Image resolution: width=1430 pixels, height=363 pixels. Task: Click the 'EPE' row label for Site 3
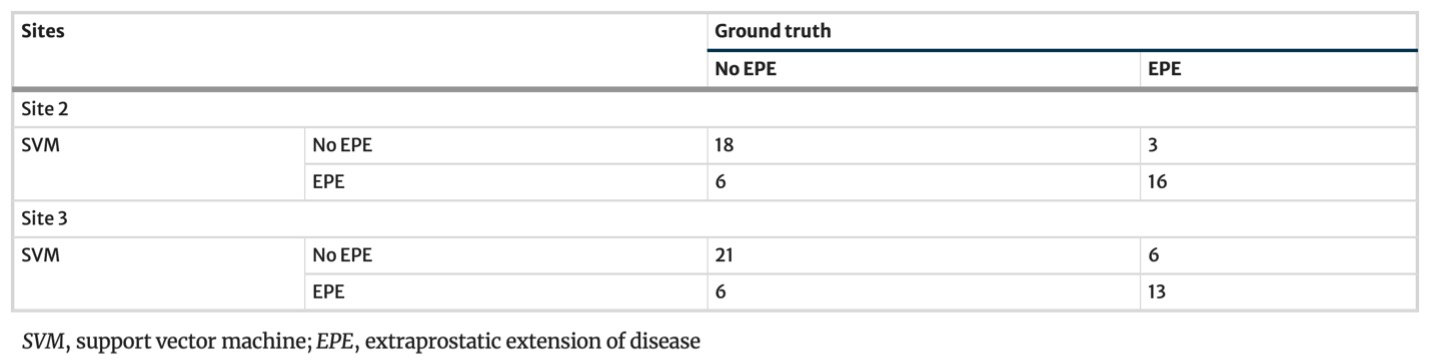504,291
